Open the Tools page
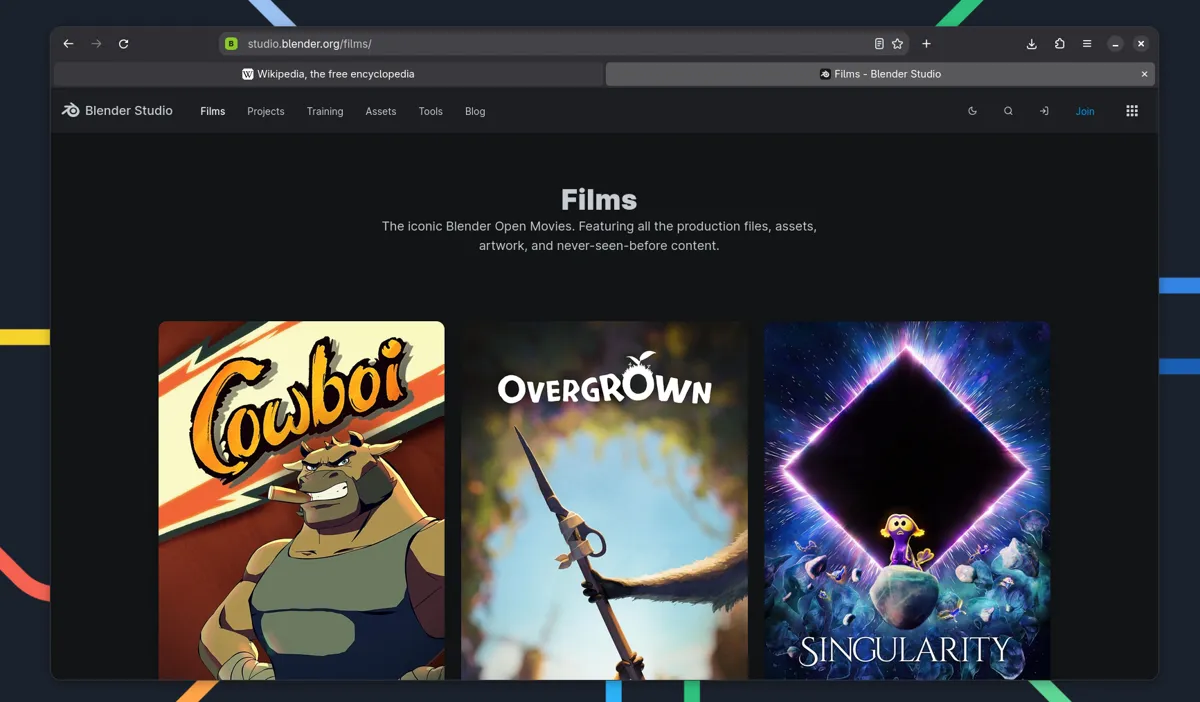 pos(431,112)
